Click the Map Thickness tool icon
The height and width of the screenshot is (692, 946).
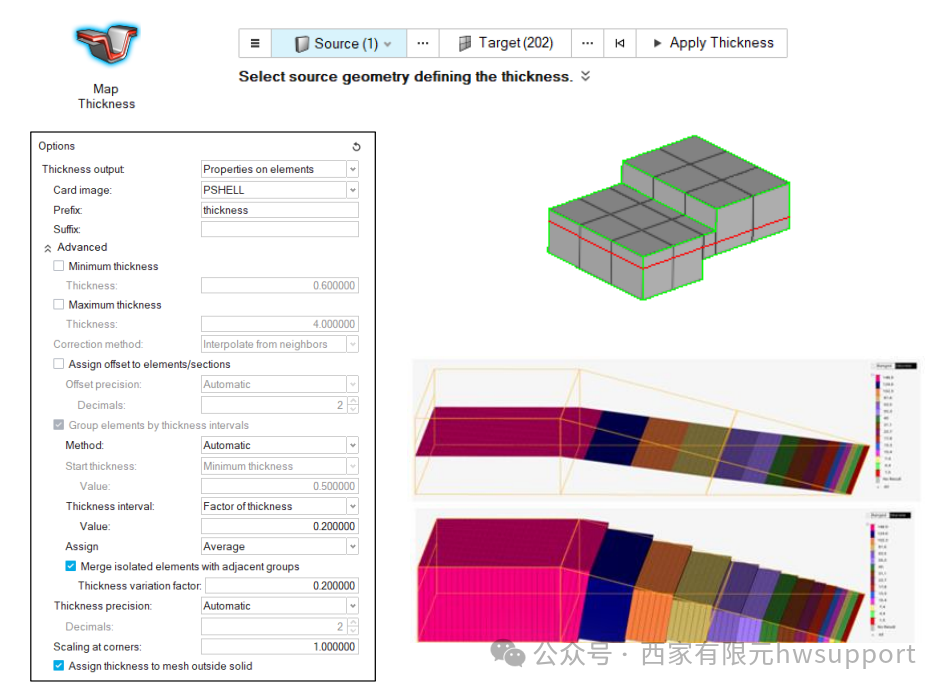(x=107, y=44)
